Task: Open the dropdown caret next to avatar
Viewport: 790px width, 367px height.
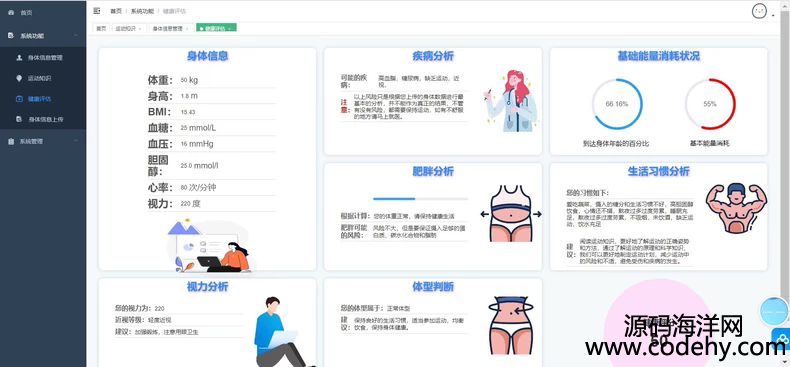Action: [x=773, y=16]
